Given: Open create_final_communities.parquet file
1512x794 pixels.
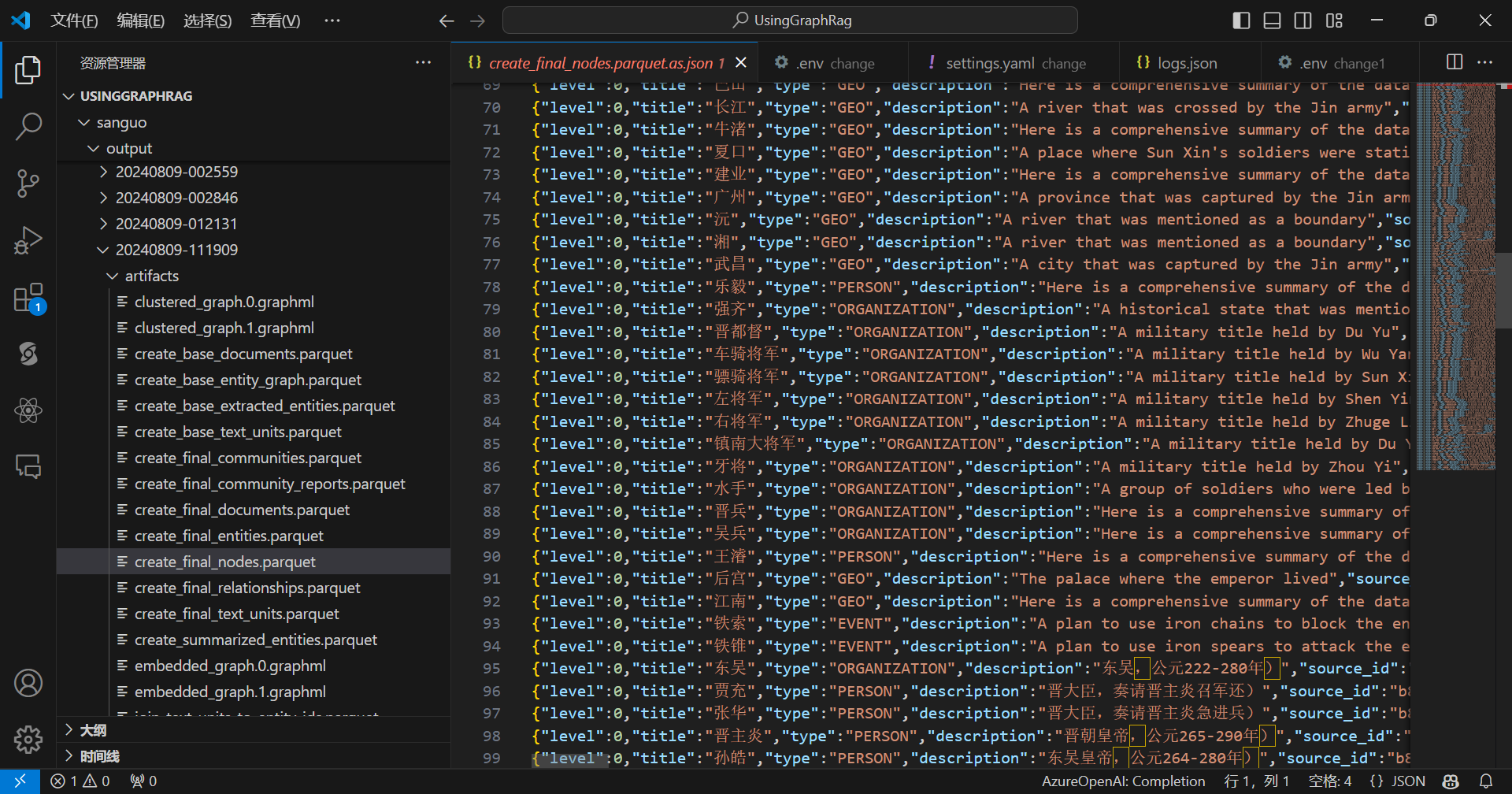Looking at the screenshot, I should coord(248,458).
